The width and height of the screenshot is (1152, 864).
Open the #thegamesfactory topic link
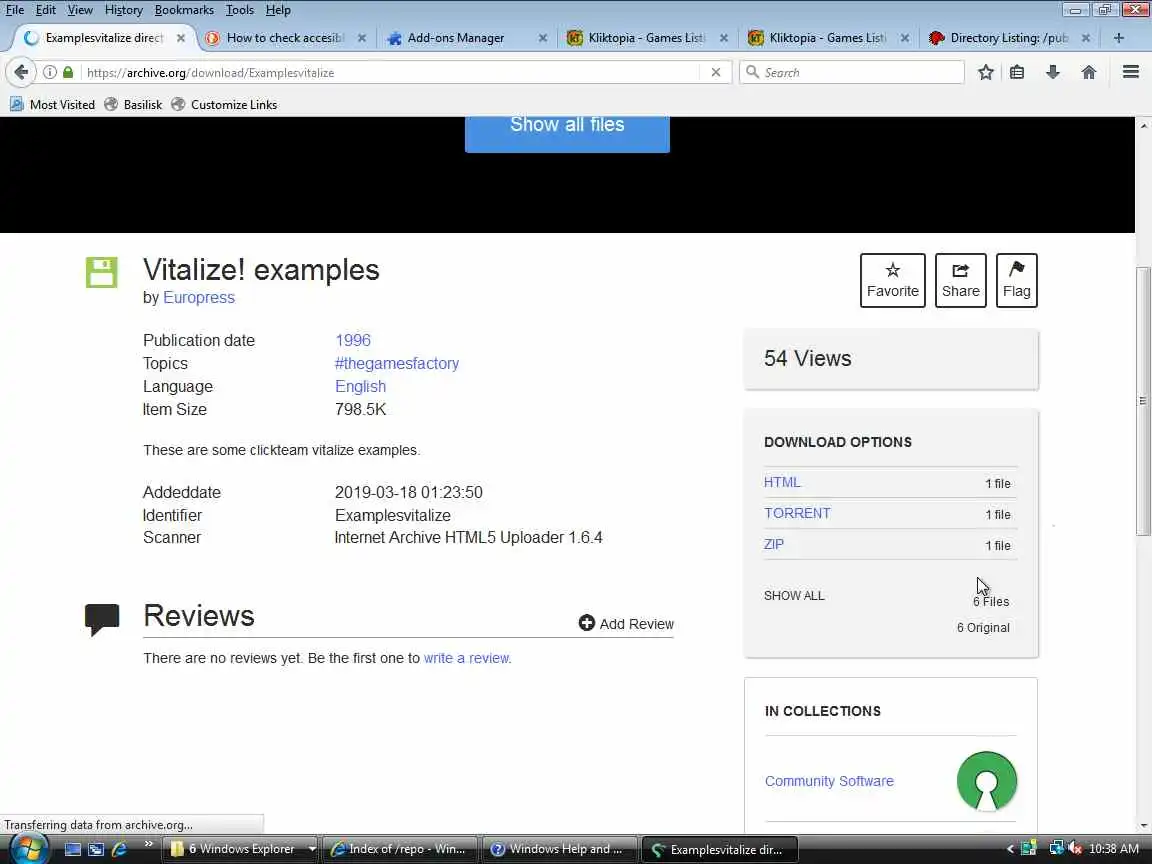pos(397,364)
